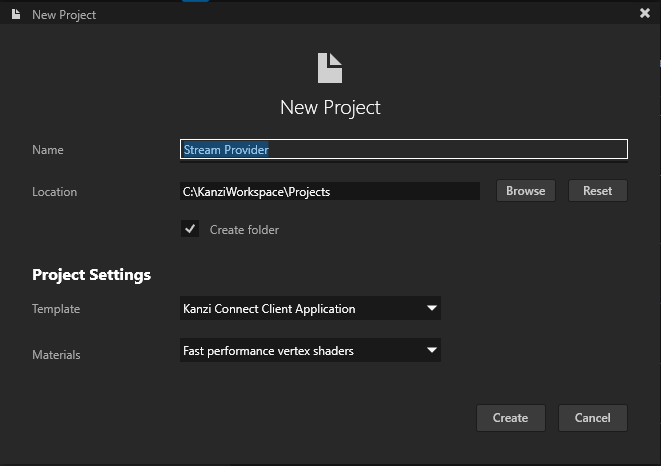Cancel the new project dialog
The image size is (661, 466).
[x=592, y=418]
